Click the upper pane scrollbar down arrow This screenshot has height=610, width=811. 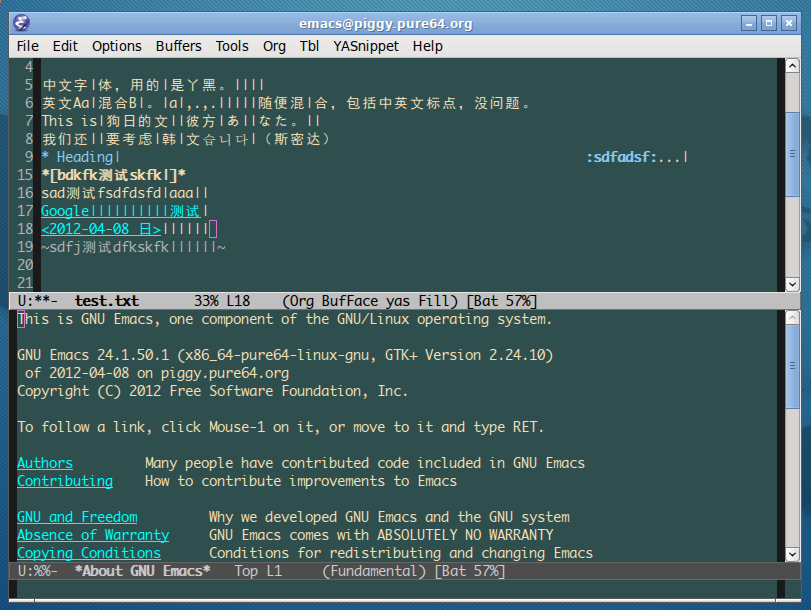[x=792, y=284]
